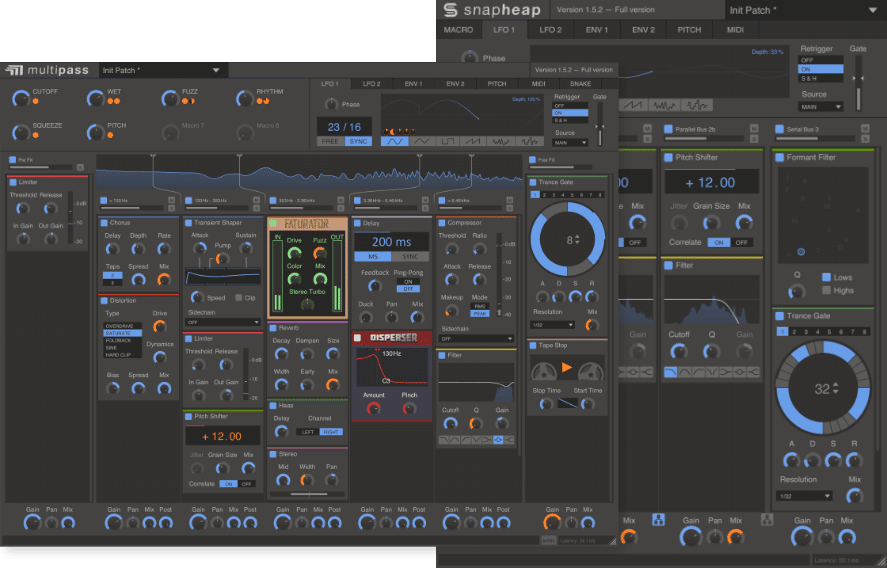
Task: Click the Tape Stop orange play icon
Action: click(567, 368)
